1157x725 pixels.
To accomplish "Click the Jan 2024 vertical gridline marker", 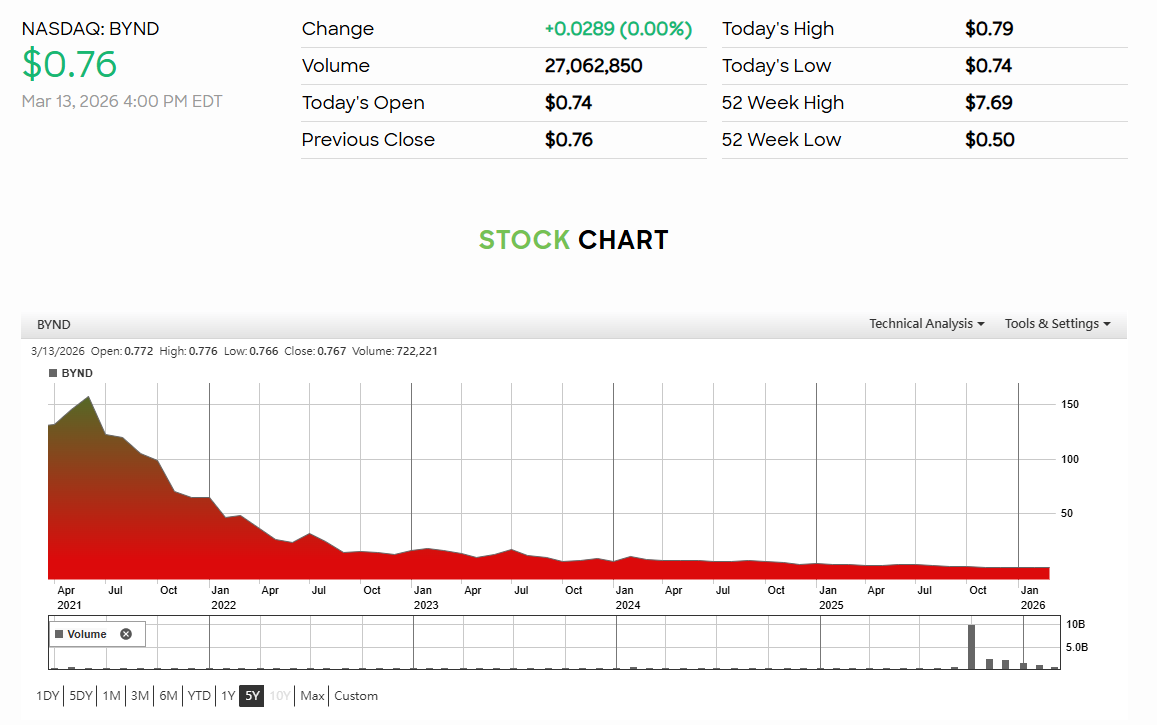I will [x=613, y=481].
